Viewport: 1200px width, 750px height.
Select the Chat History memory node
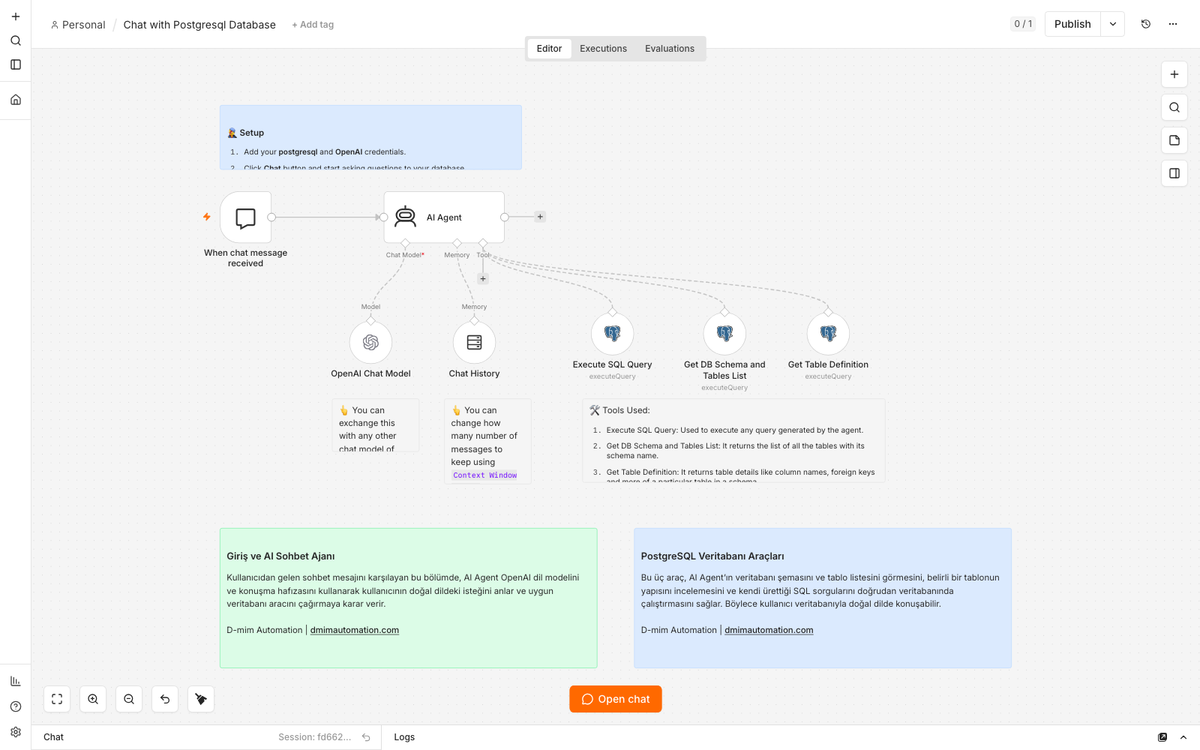coord(474,342)
